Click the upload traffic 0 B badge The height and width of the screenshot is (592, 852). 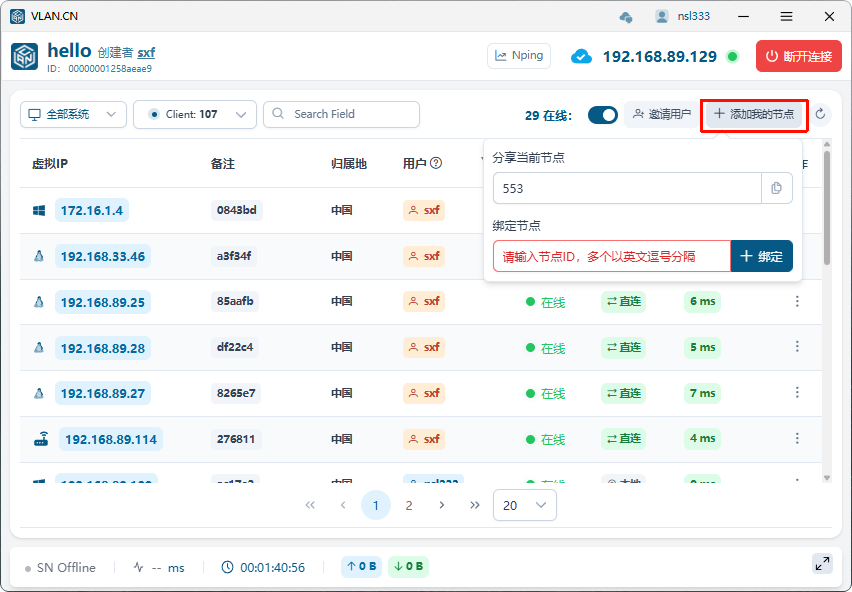pyautogui.click(x=361, y=566)
